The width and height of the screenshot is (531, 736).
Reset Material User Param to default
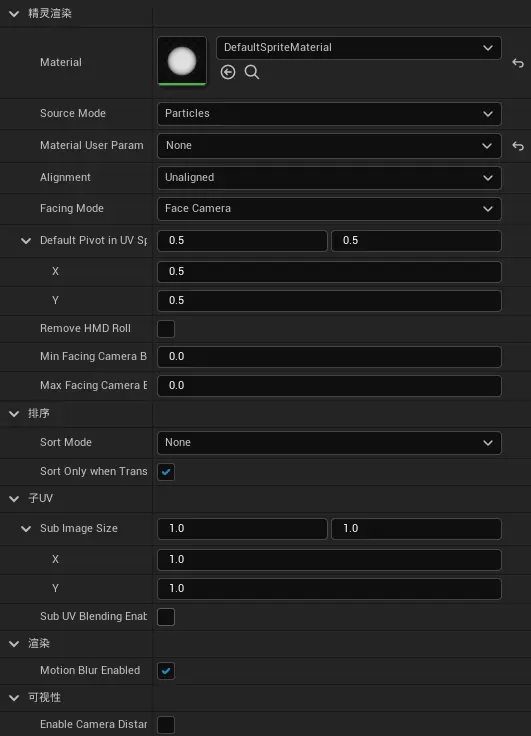(518, 146)
